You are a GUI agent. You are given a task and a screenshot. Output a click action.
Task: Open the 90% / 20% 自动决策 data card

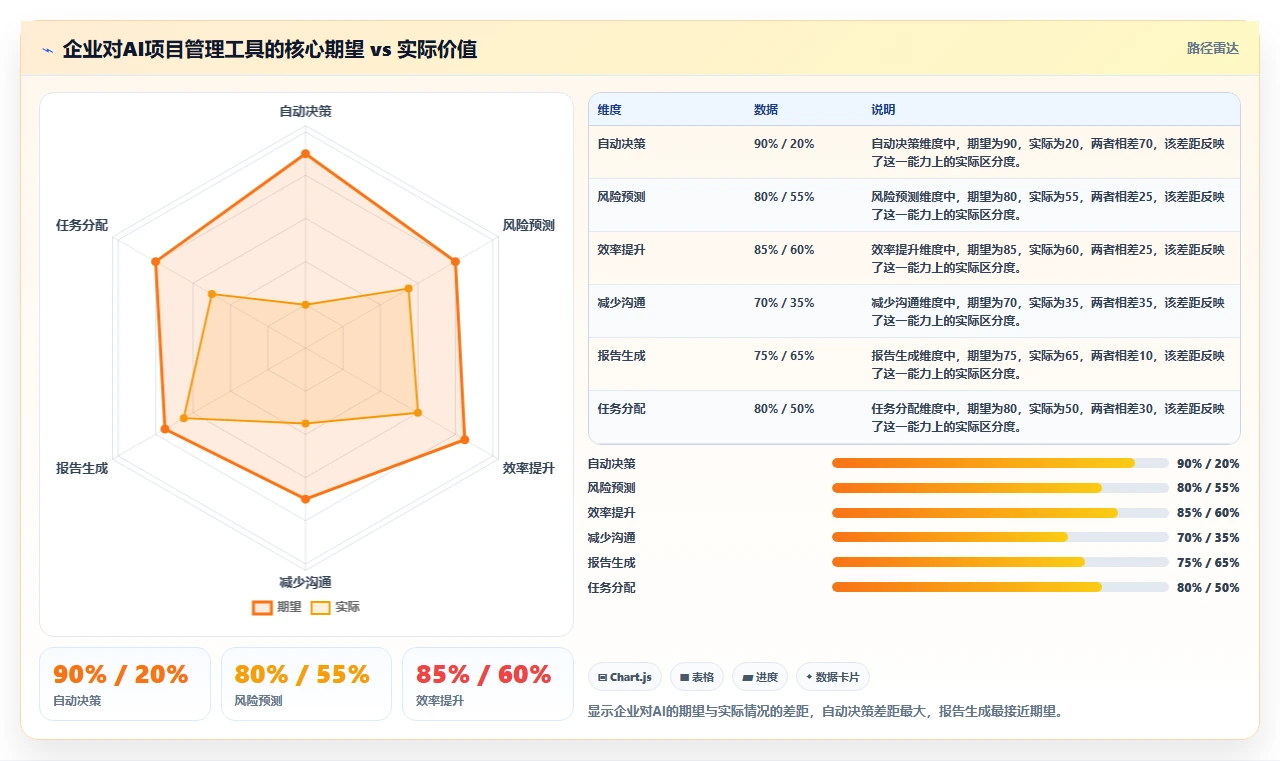[125, 684]
